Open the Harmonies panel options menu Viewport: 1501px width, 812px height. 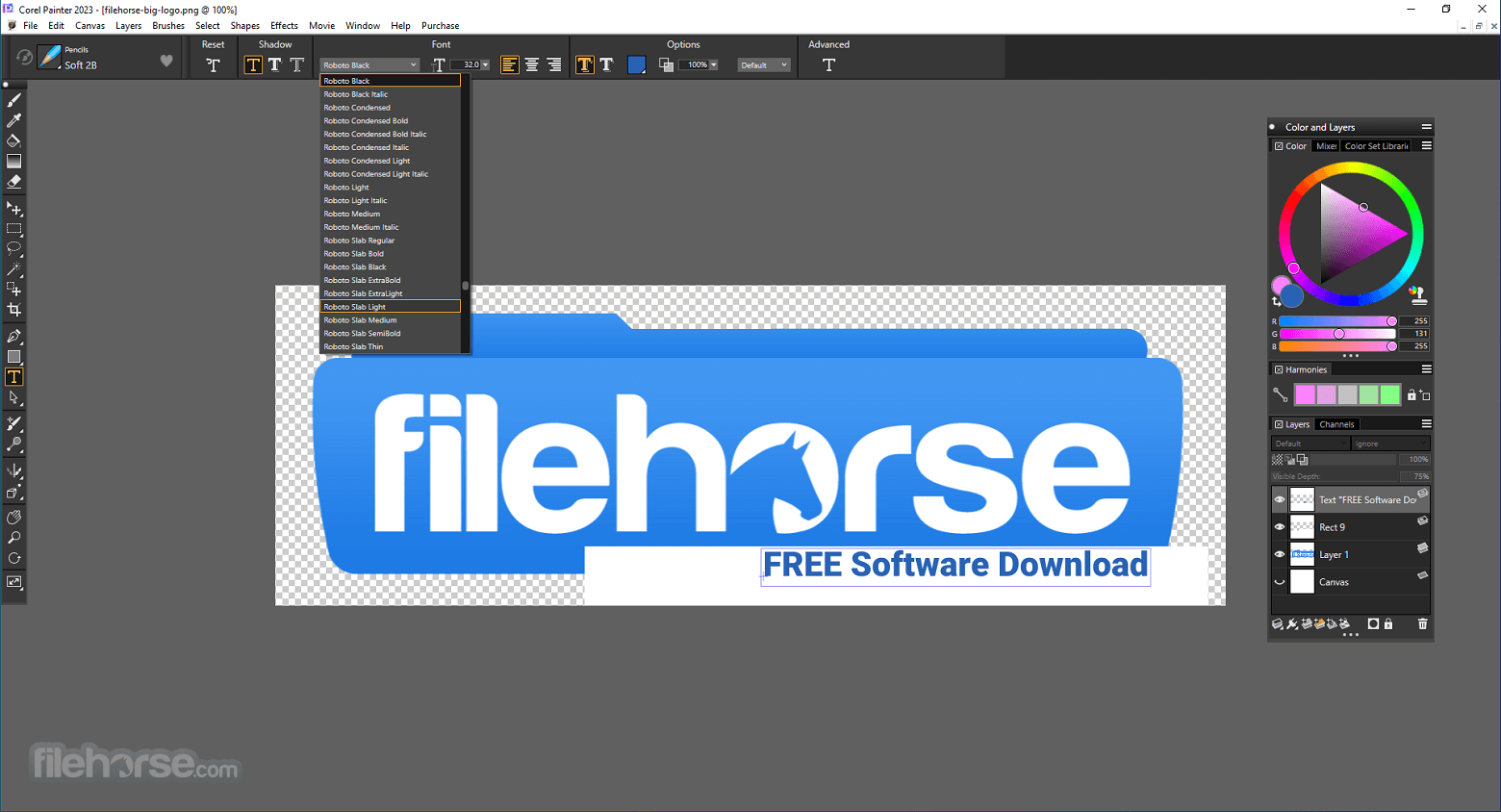[1427, 369]
